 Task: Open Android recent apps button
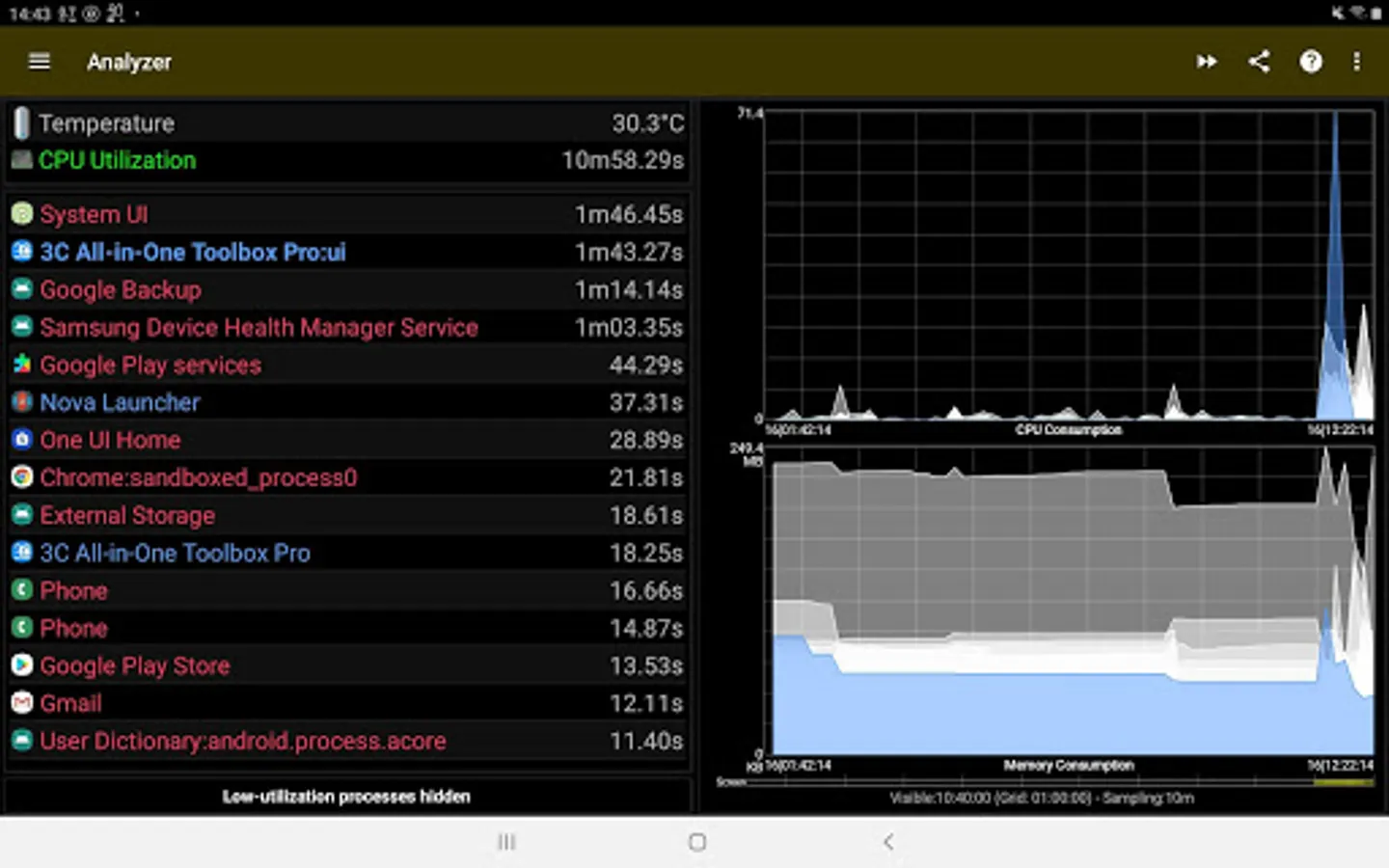click(506, 842)
